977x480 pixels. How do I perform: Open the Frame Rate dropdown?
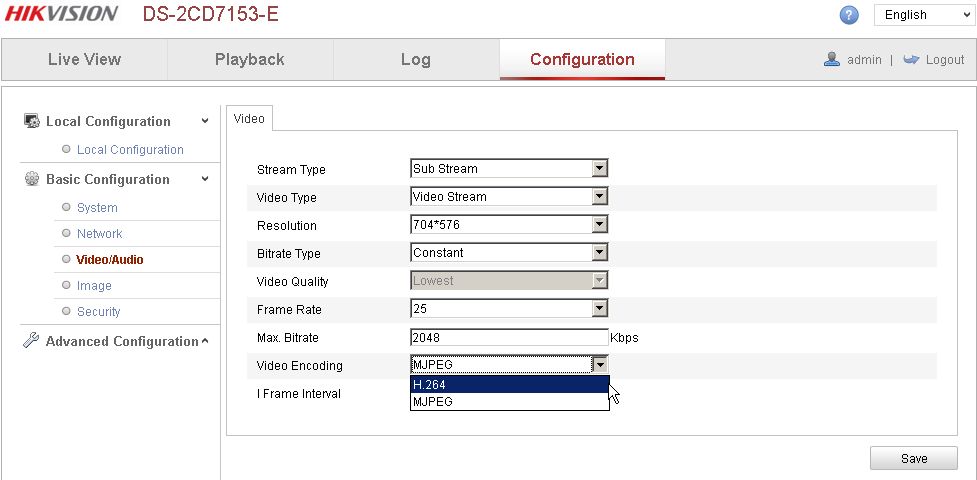(509, 309)
